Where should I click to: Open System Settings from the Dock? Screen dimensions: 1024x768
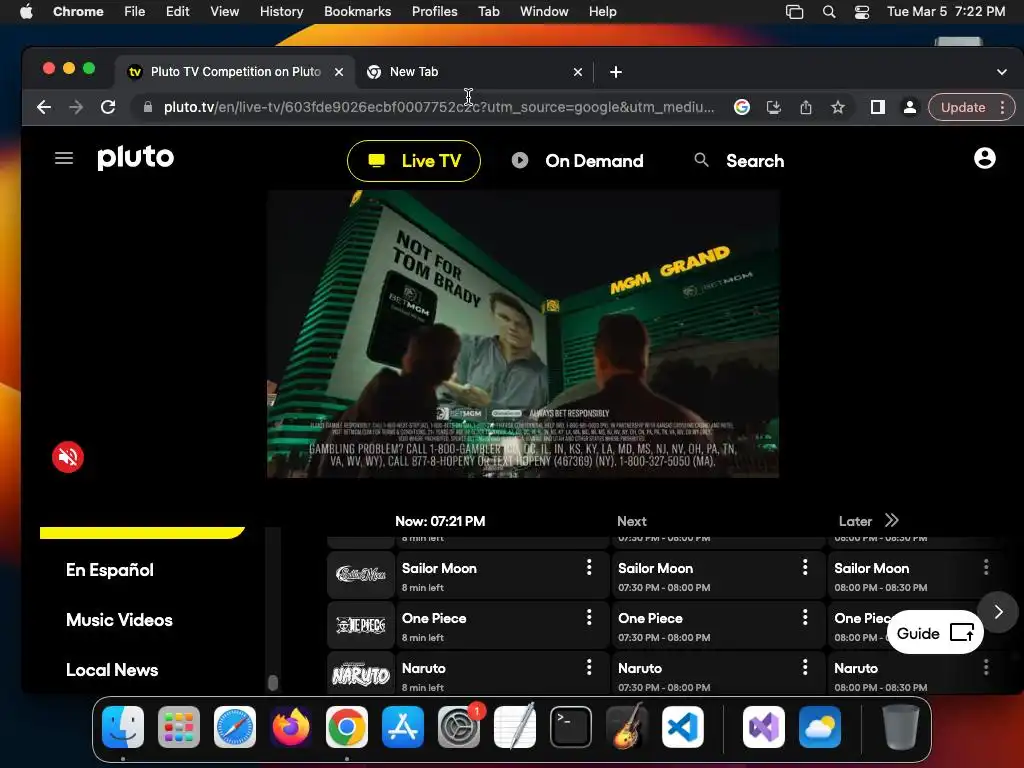click(x=458, y=727)
